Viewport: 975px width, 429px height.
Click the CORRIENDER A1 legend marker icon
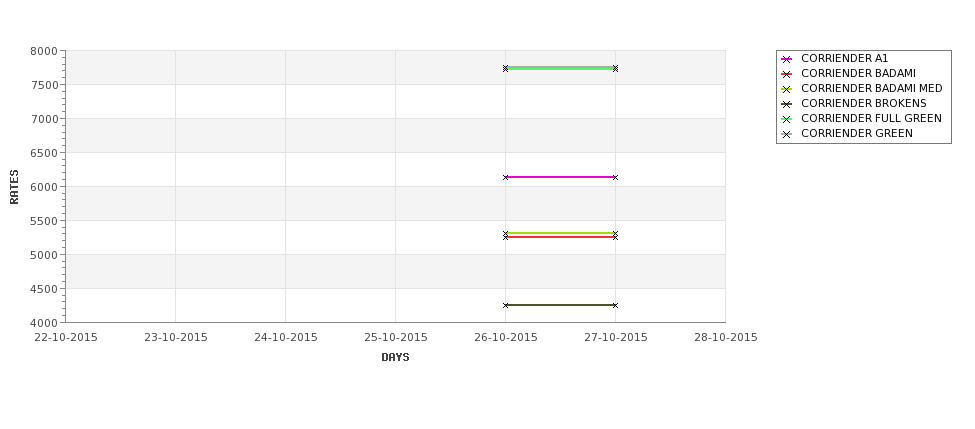pyautogui.click(x=787, y=59)
